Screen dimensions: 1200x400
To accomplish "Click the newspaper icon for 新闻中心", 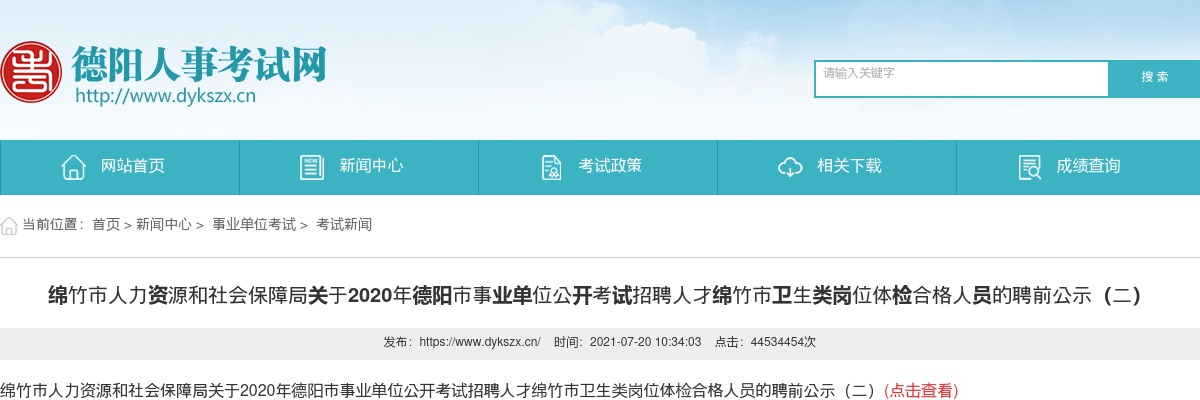I will coord(312,167).
